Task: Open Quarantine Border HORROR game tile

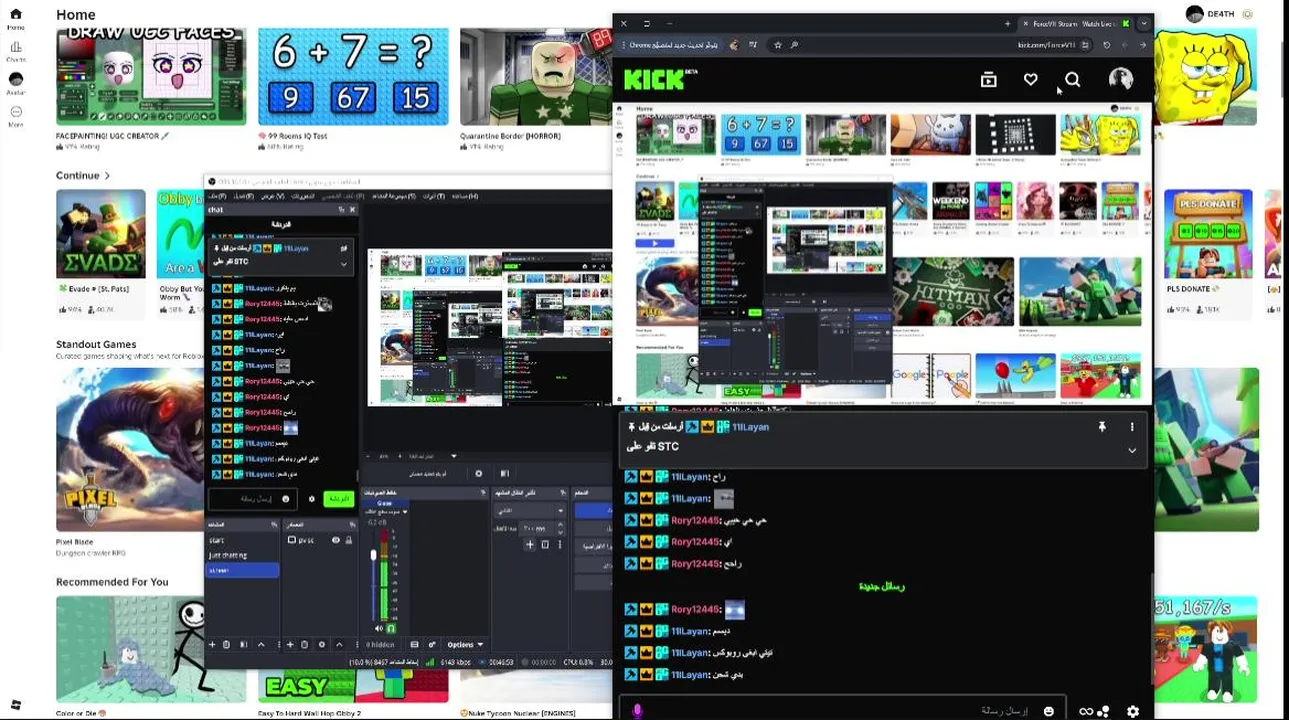Action: tap(536, 88)
